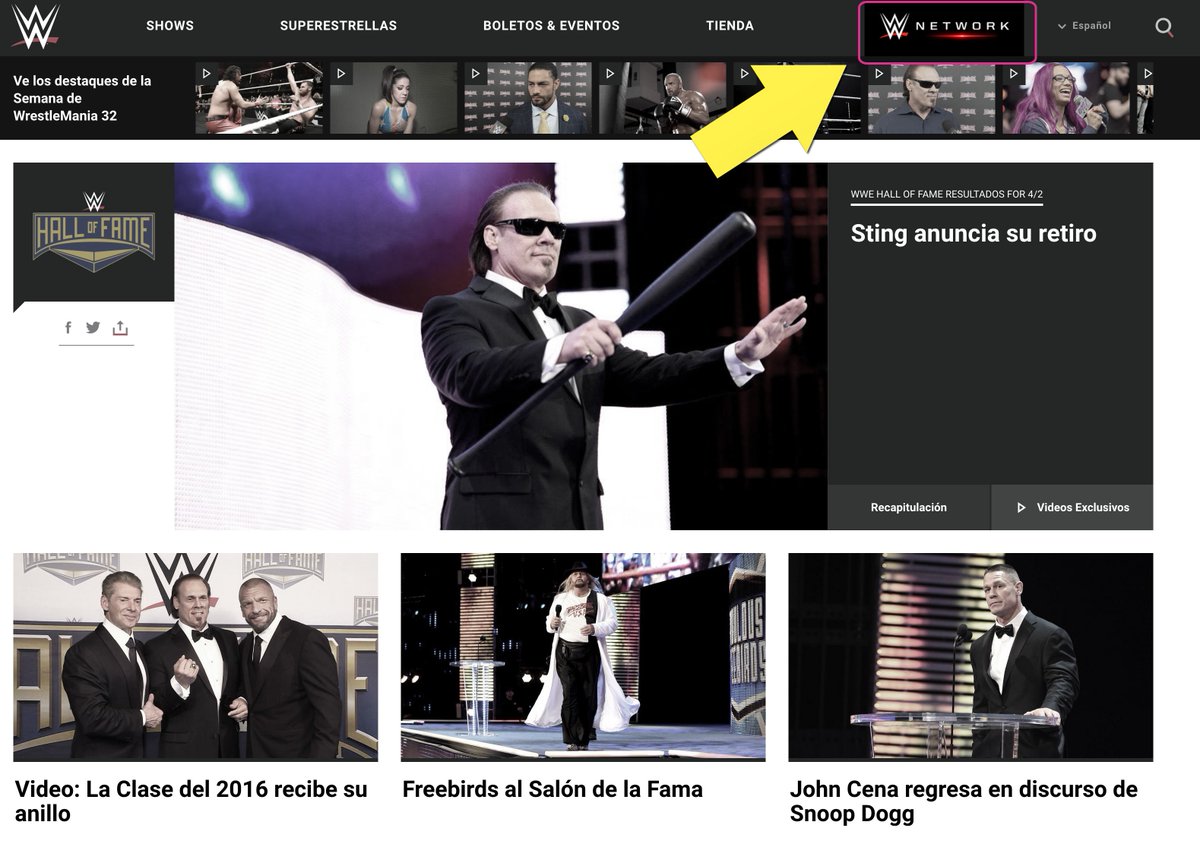Play the highlight video of bald wrestler in ring
1200x844 pixels.
point(662,98)
